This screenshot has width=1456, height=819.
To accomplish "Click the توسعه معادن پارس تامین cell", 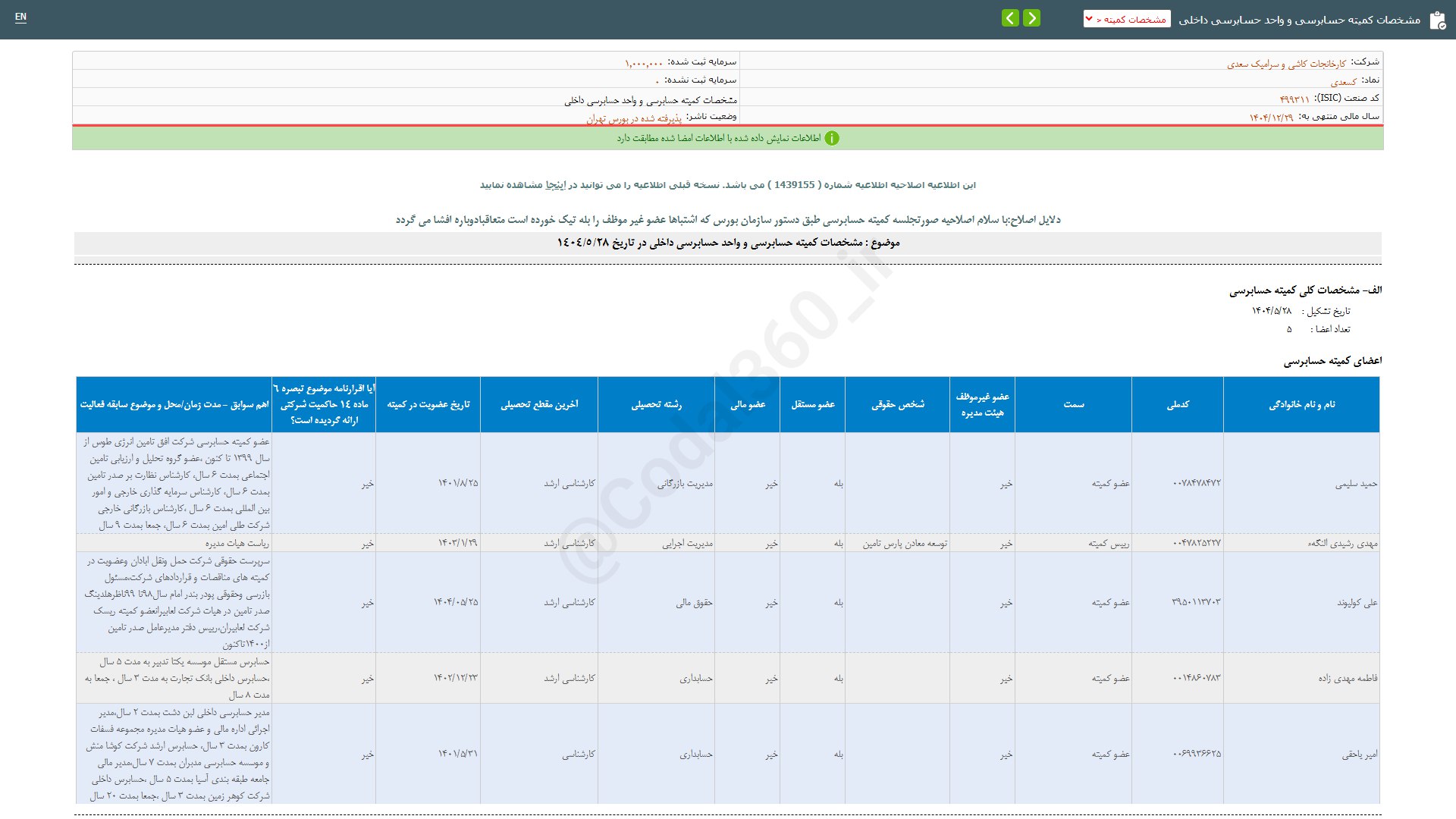I will tap(905, 543).
